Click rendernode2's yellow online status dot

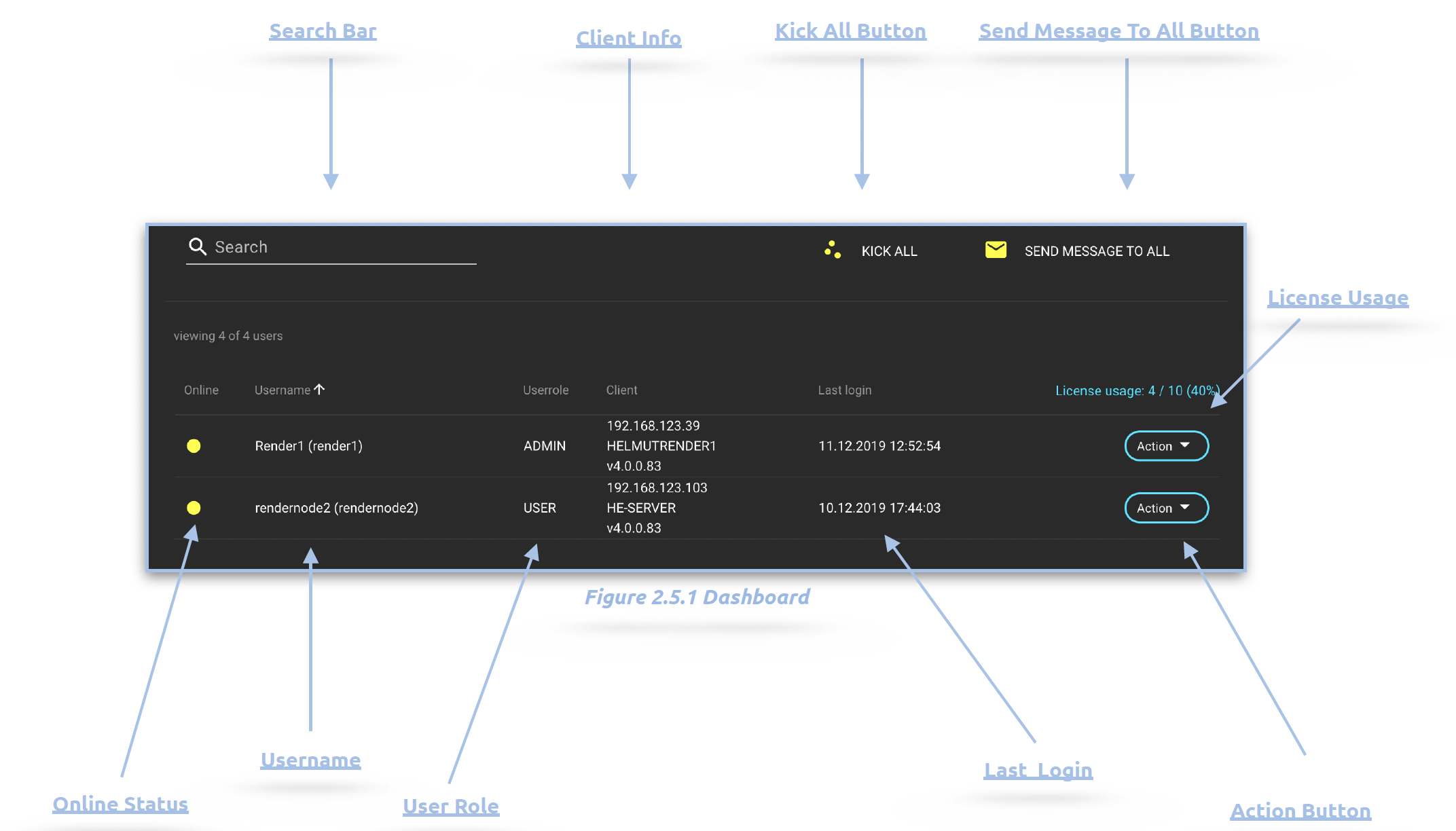coord(194,508)
